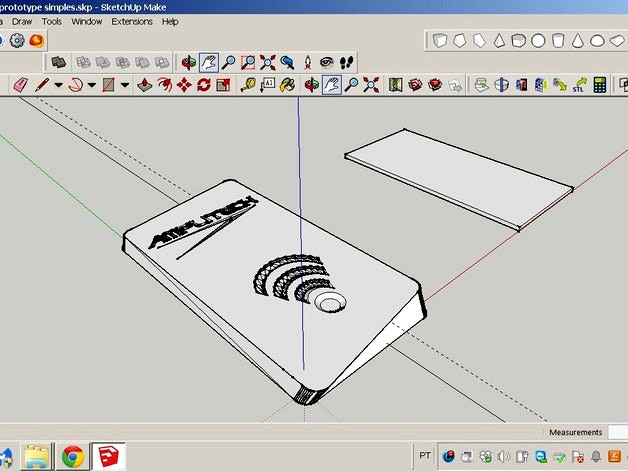The width and height of the screenshot is (628, 472).
Task: Click the Previous view tool
Action: 287,63
